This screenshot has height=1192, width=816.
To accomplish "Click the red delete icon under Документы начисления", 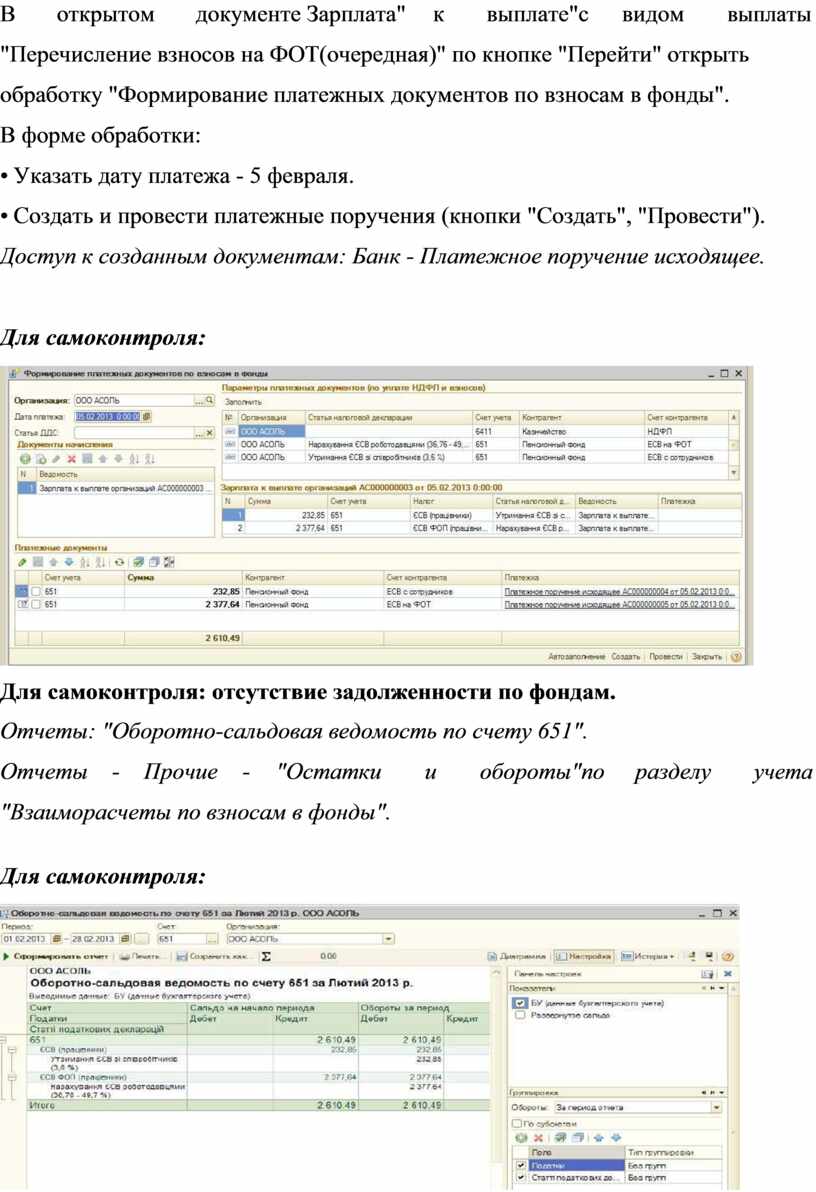I will 71,458.
